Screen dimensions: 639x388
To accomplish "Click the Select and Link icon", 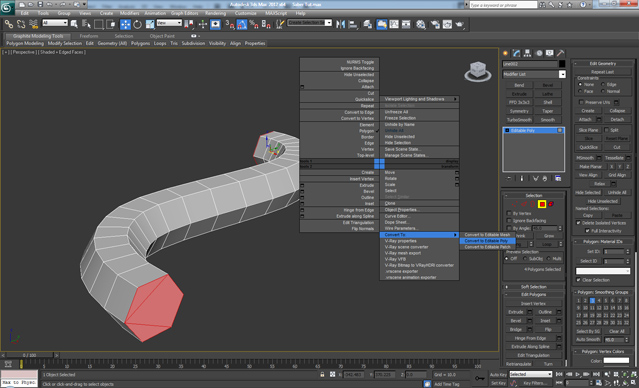I will pos(9,24).
